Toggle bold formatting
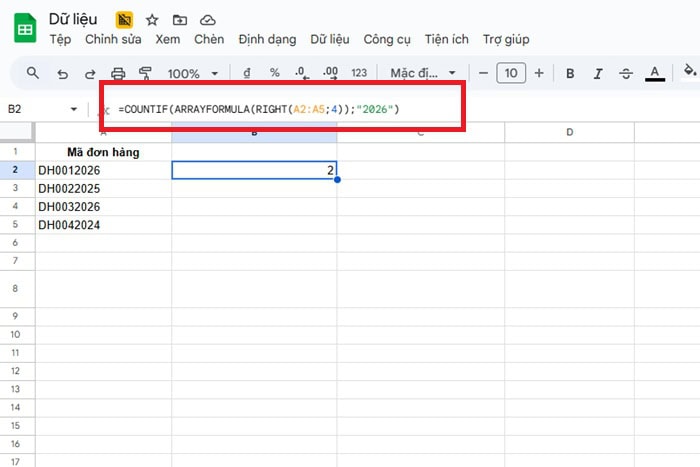 570,73
